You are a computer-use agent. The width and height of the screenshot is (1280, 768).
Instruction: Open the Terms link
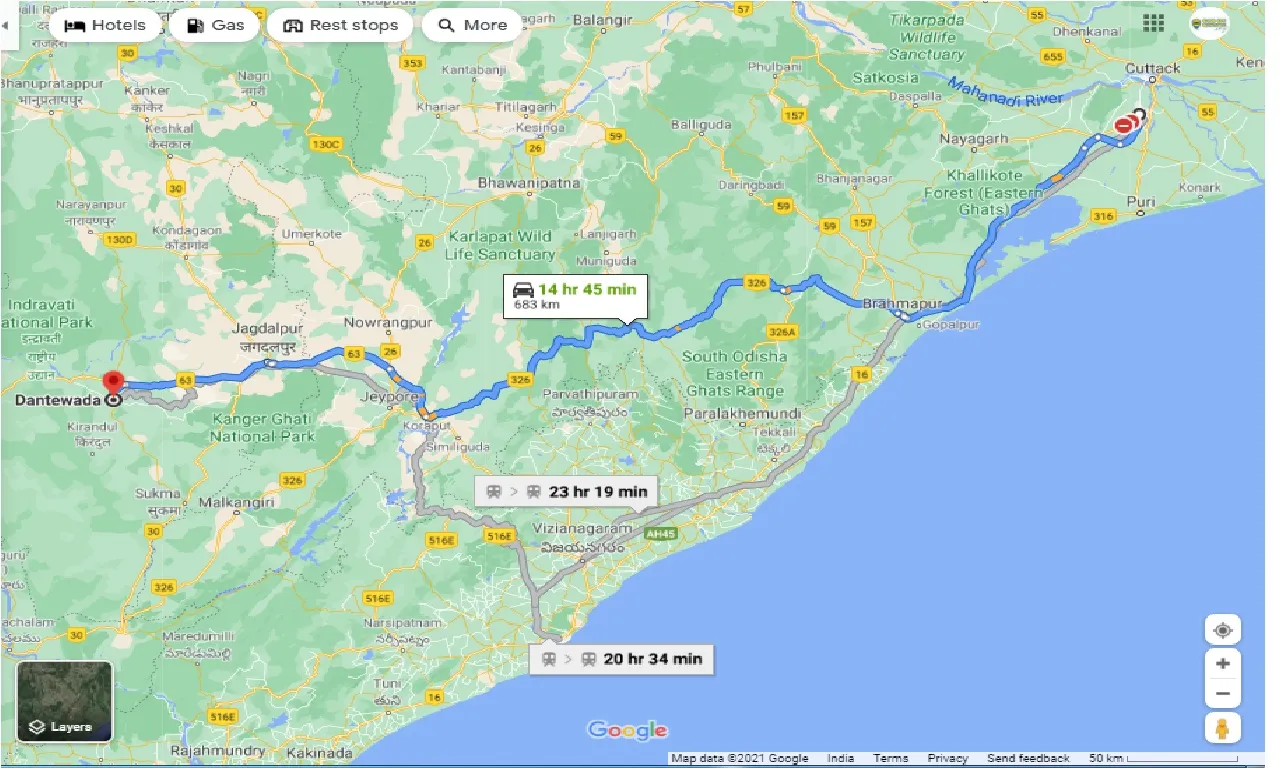(x=889, y=759)
